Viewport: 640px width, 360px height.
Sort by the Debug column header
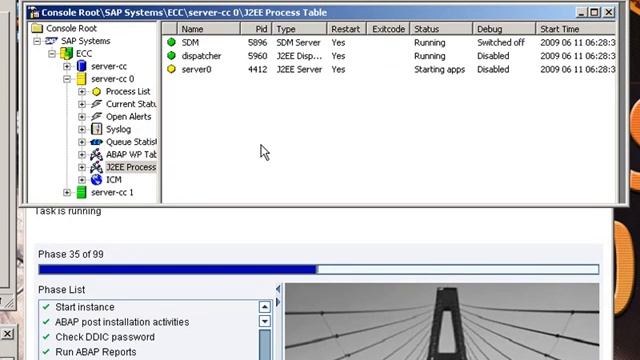tap(504, 29)
